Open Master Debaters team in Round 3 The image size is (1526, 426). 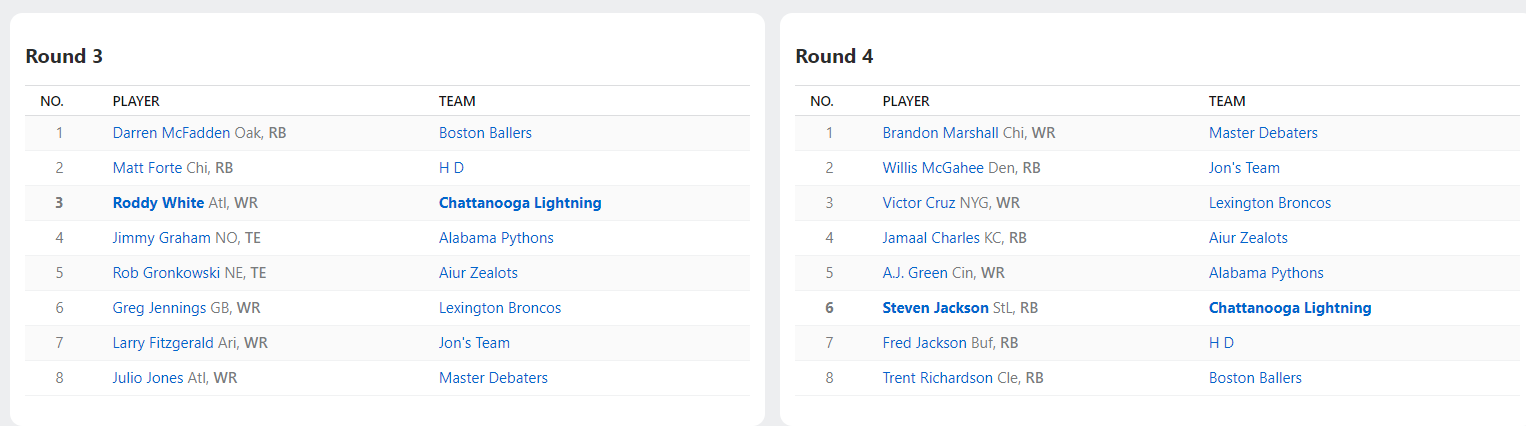(x=493, y=378)
